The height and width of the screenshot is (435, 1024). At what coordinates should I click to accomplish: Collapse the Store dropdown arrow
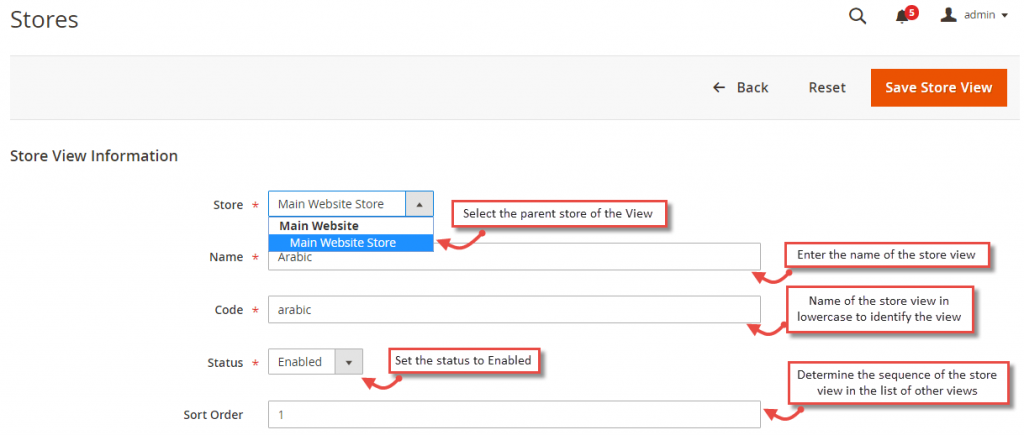pyautogui.click(x=419, y=204)
